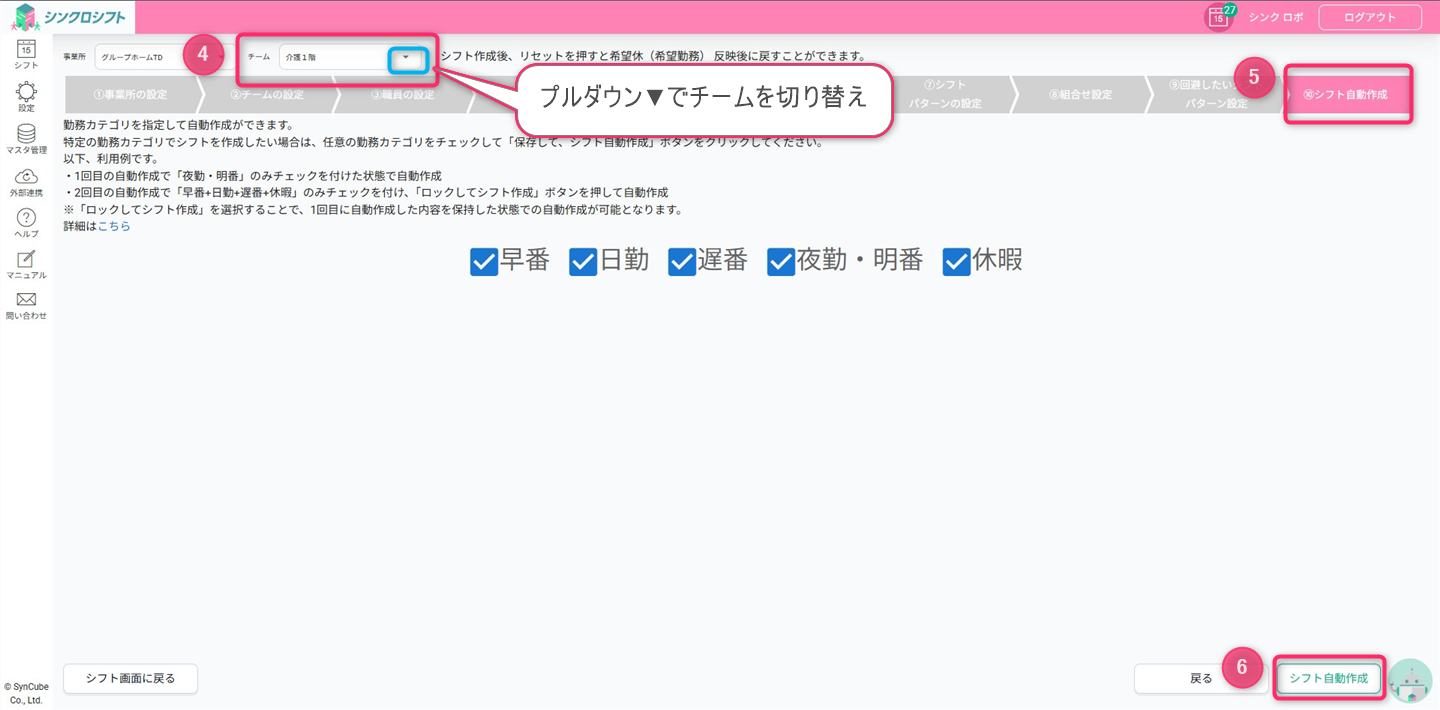Click the シフト自動作成 button at bottom
1440x710 pixels.
click(1328, 679)
